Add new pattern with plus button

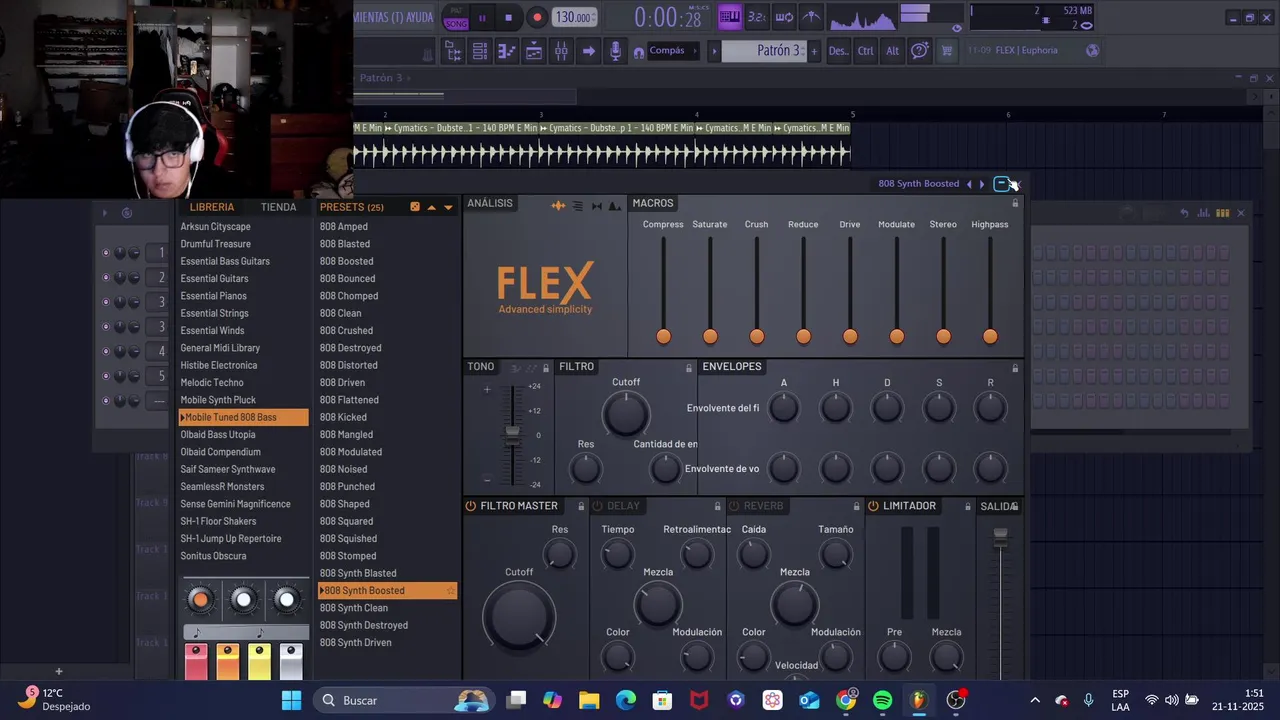(814, 51)
